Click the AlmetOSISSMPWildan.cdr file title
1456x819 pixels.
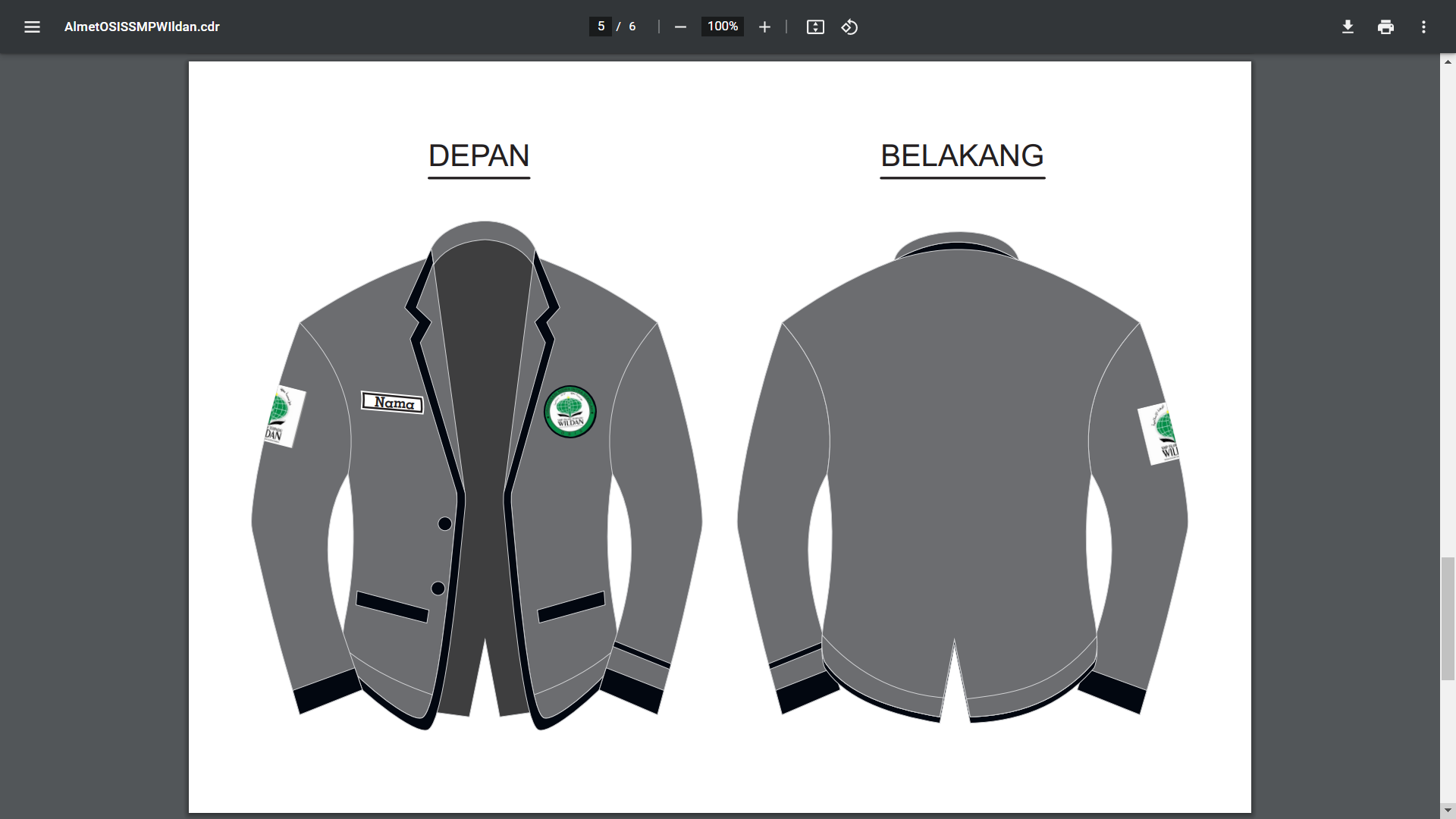142,27
